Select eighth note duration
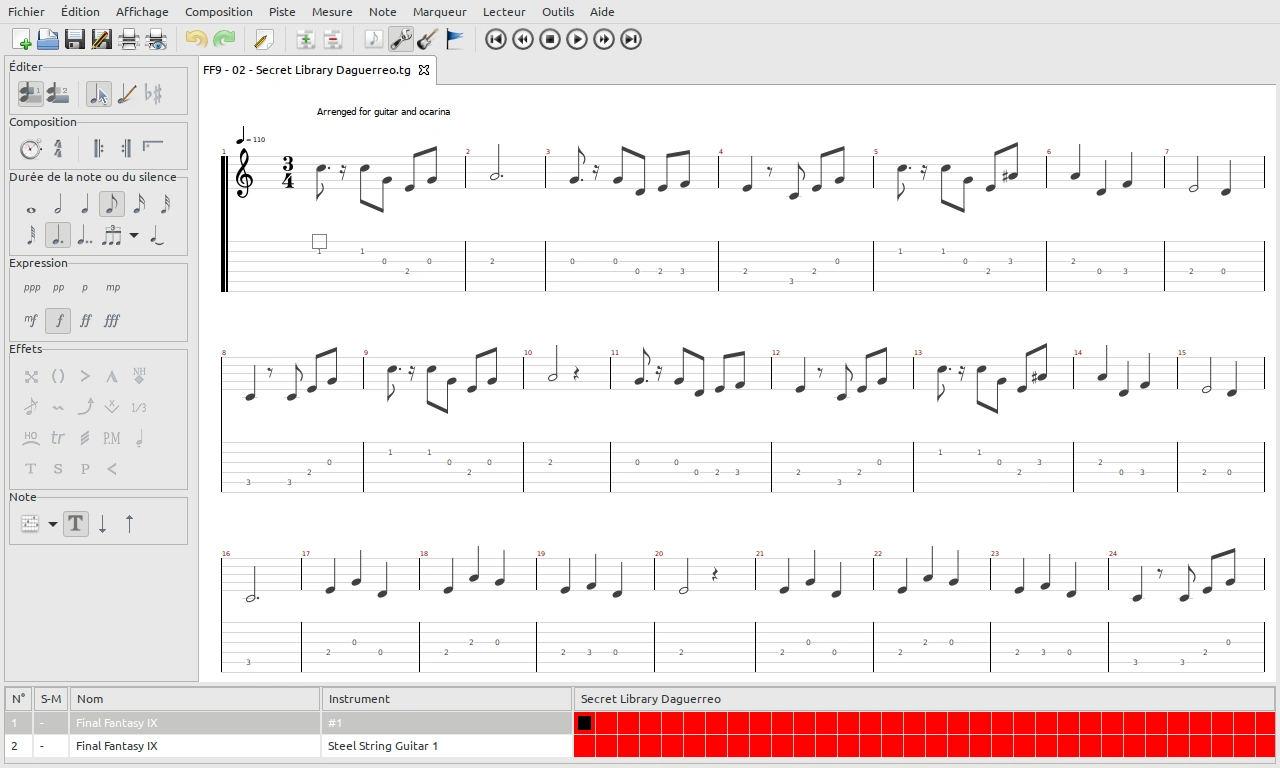 pyautogui.click(x=112, y=205)
